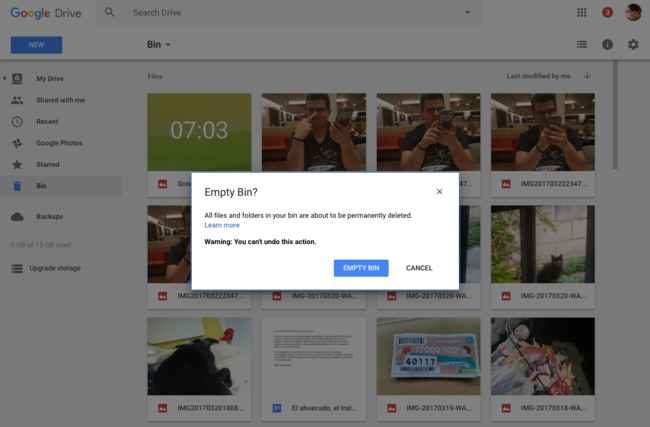650x427 pixels.
Task: Click the Starred star icon
Action: pyautogui.click(x=17, y=165)
